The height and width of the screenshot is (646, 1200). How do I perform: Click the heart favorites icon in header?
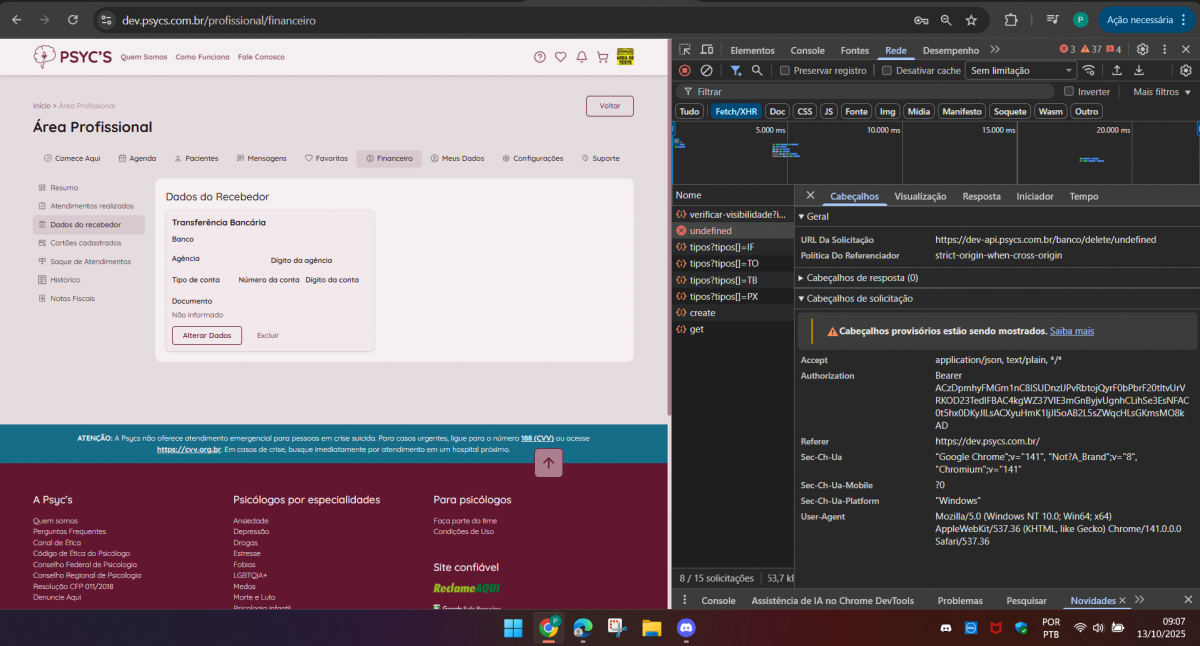pos(560,57)
